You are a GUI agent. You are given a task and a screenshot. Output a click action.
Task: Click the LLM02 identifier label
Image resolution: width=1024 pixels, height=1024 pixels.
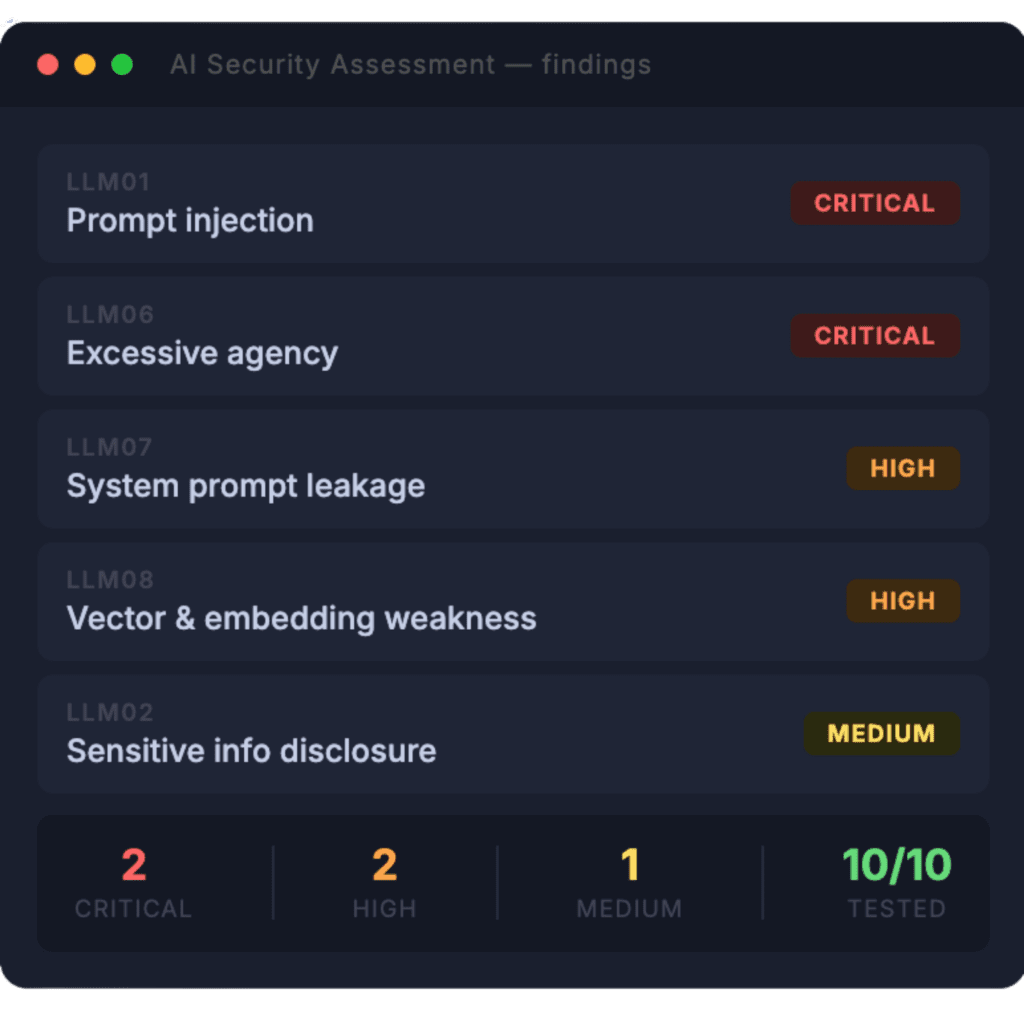point(110,713)
